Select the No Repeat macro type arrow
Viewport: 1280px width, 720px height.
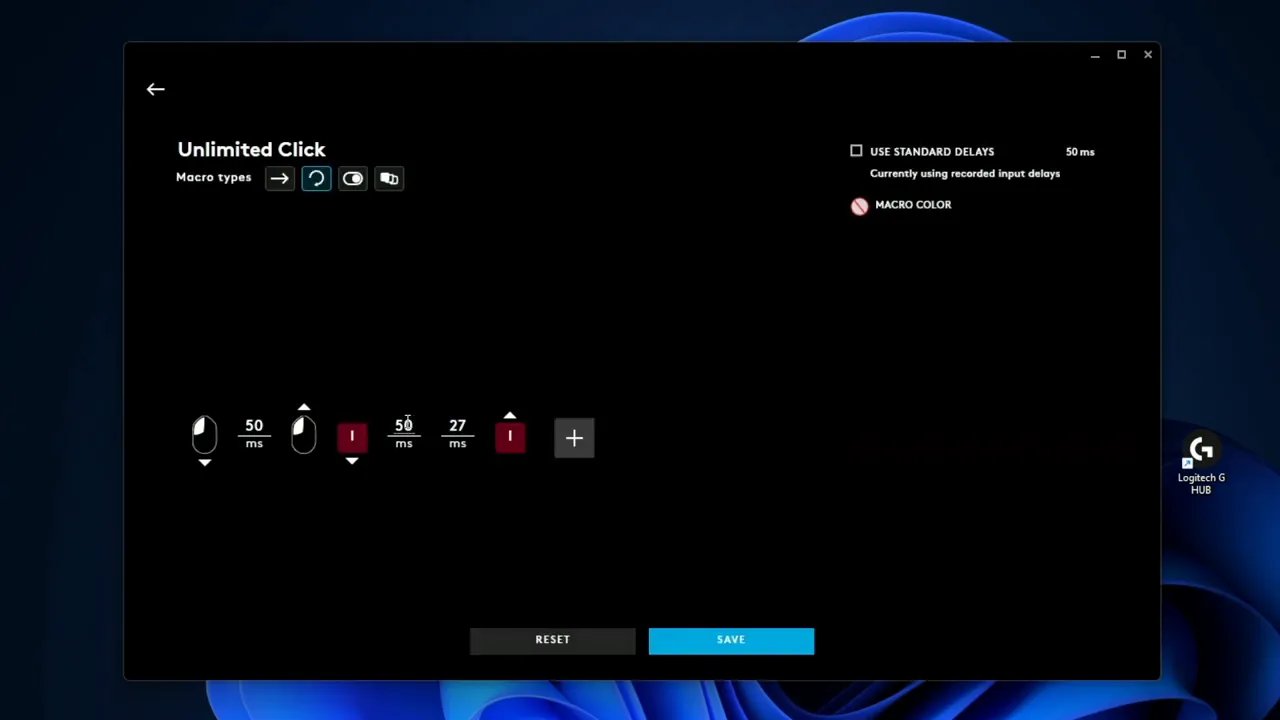tap(279, 179)
